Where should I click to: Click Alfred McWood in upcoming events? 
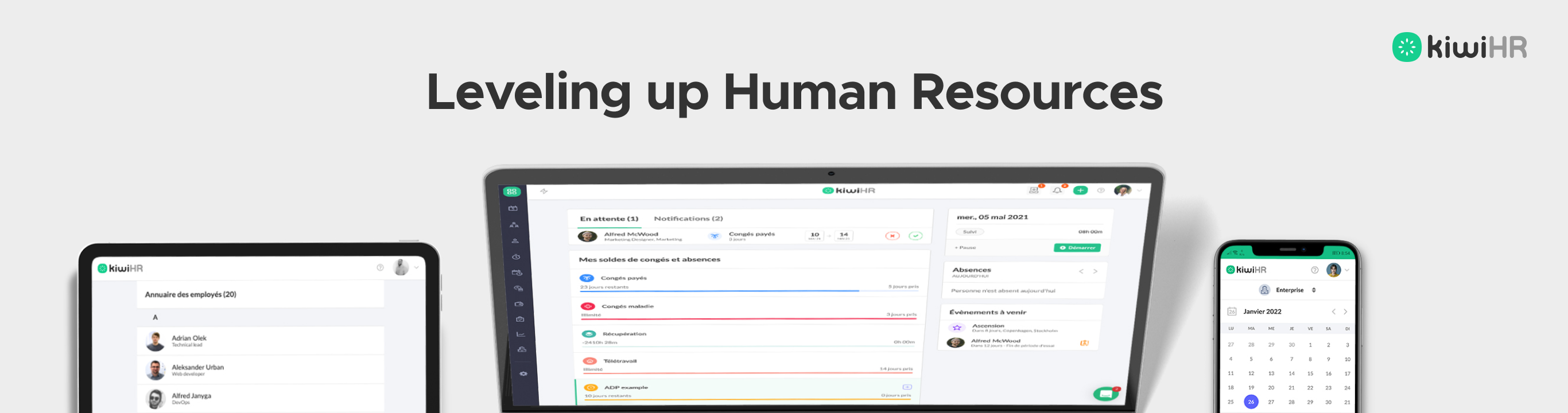pyautogui.click(x=995, y=341)
